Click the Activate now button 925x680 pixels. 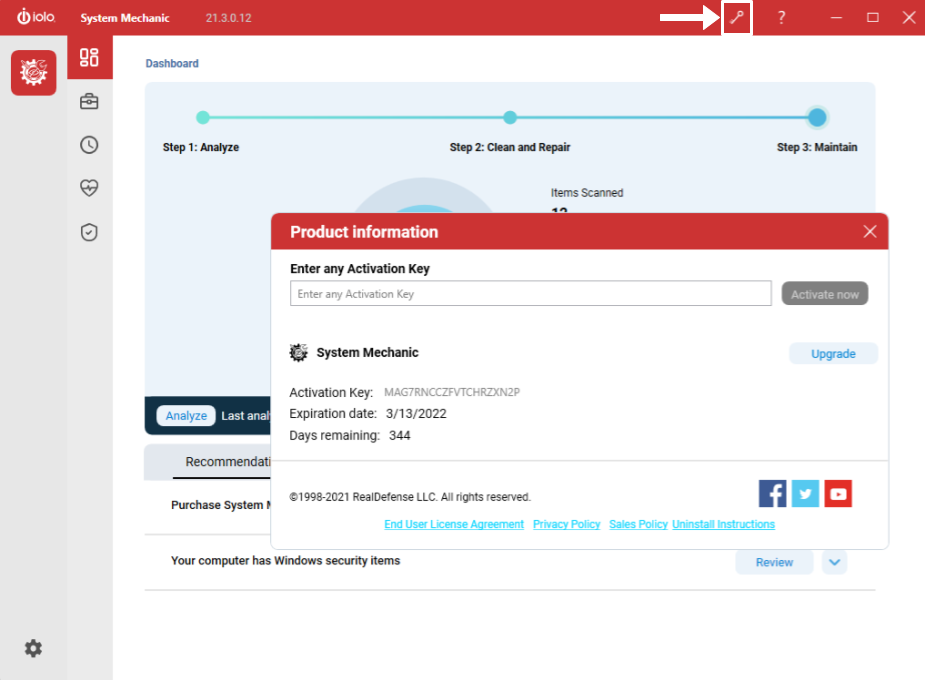point(825,294)
